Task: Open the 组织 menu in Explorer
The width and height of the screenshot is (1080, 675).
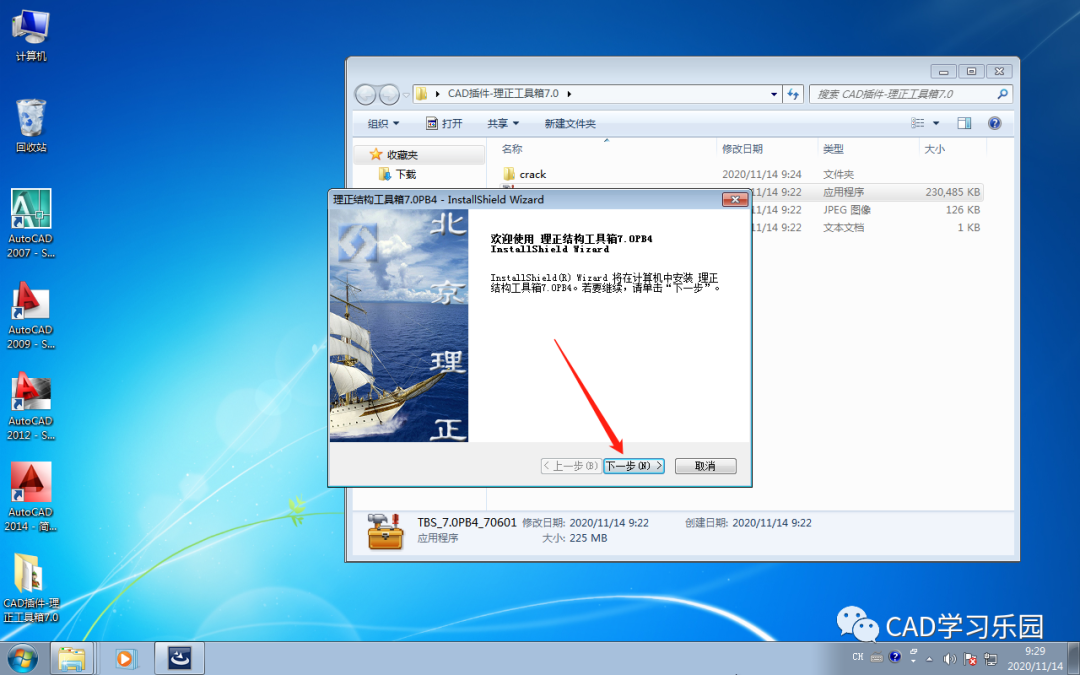Action: (383, 123)
